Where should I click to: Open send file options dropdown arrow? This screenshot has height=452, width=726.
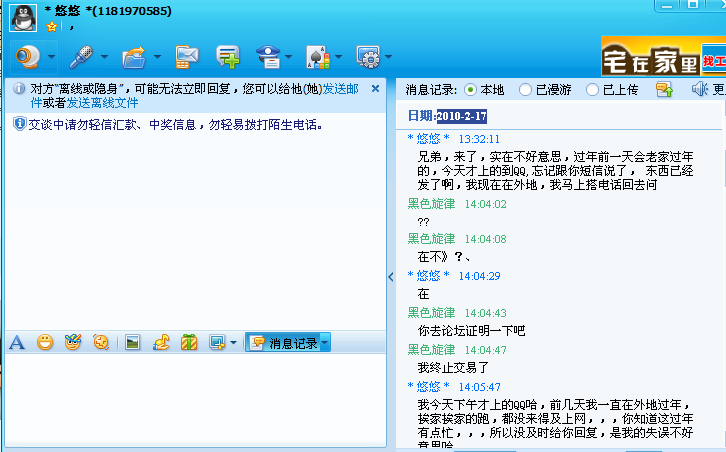click(x=157, y=57)
